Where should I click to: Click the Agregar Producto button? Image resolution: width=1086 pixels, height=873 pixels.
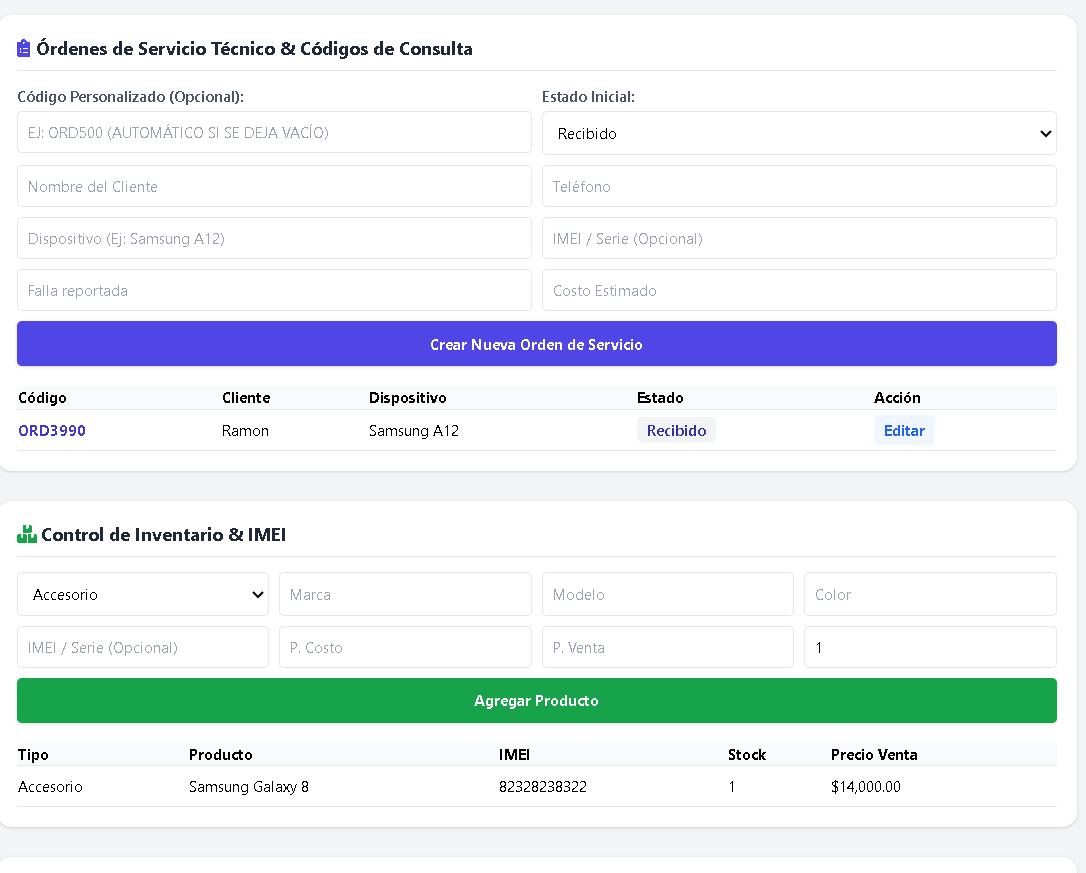(x=537, y=700)
